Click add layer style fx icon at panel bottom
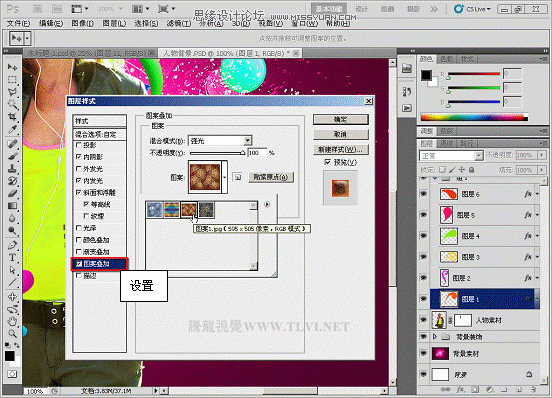Image resolution: width=552 pixels, height=398 pixels. tap(460, 390)
